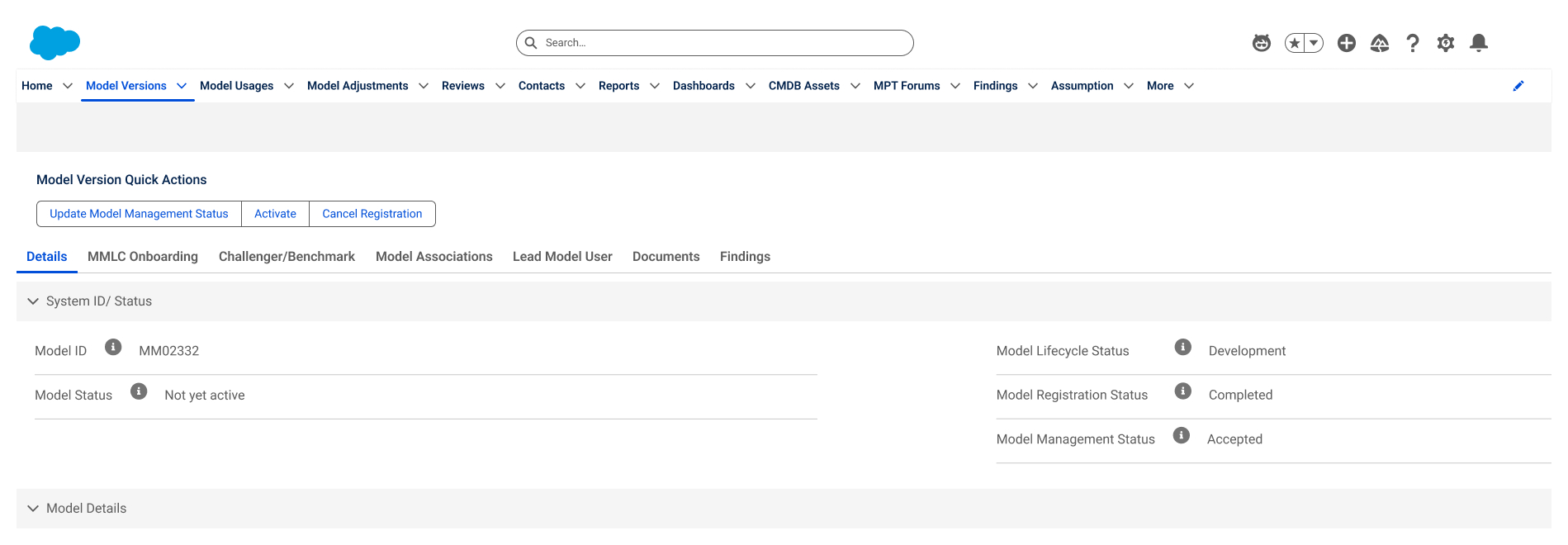
Task: Open the Findings nav dropdown chevron
Action: coord(1033,86)
